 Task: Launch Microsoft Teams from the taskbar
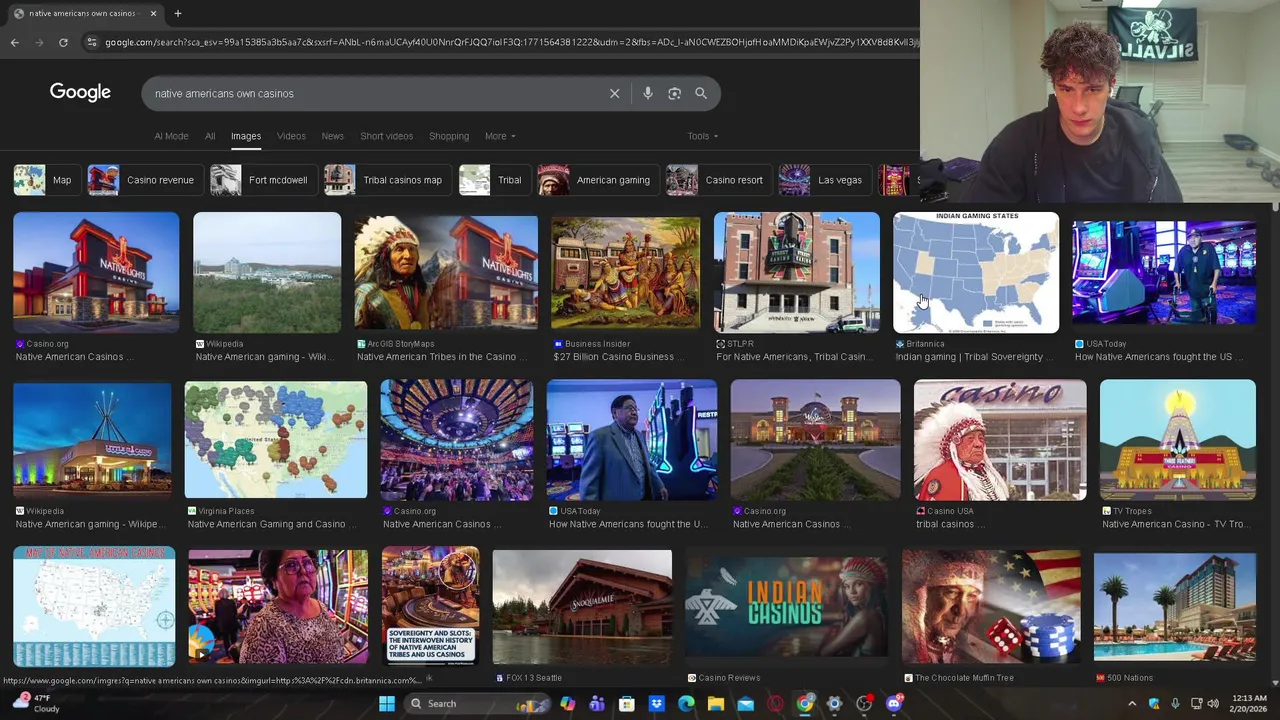click(597, 703)
